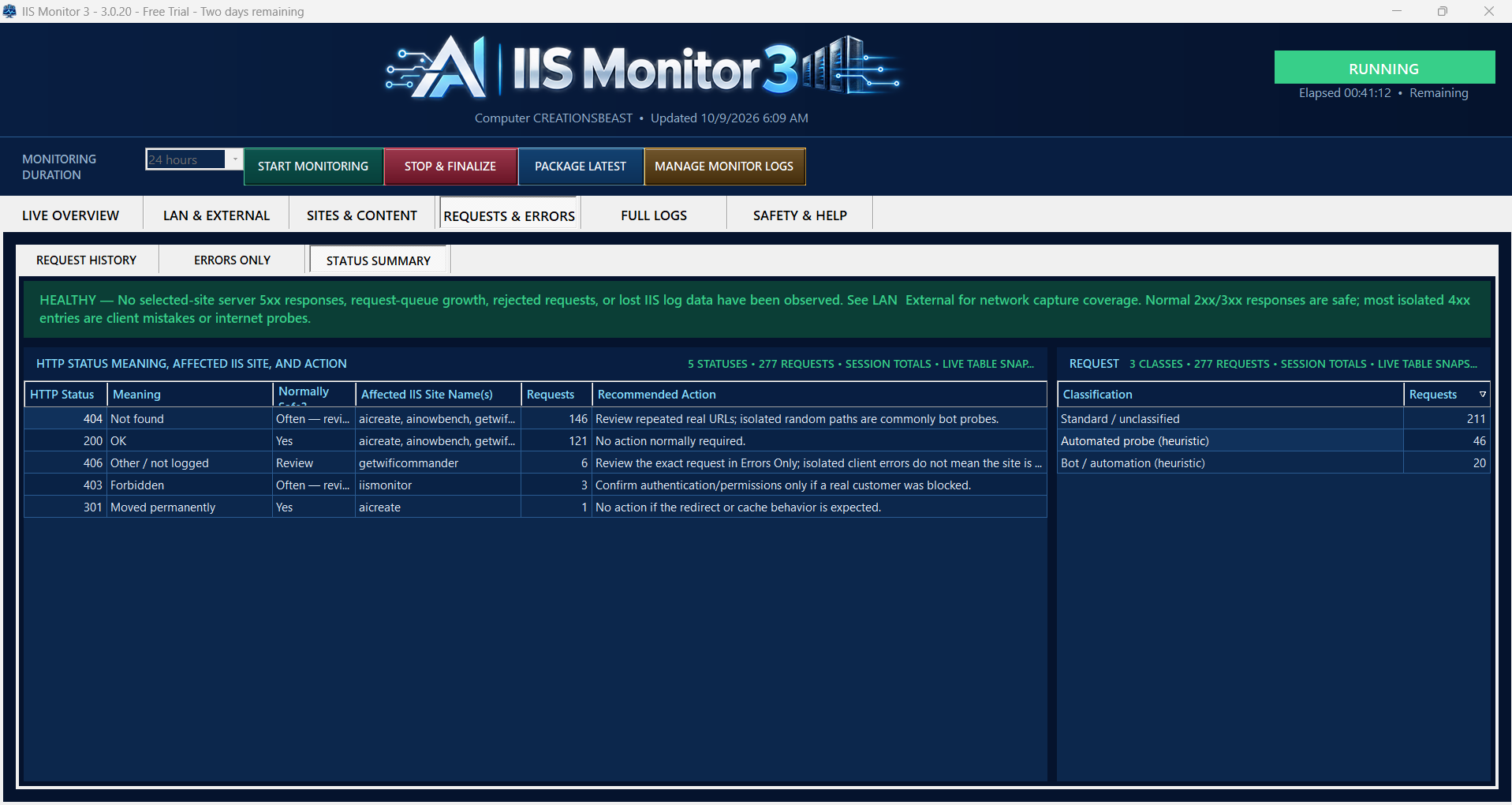Sort by the Meaning column header
The width and height of the screenshot is (1512, 805).
(x=190, y=395)
